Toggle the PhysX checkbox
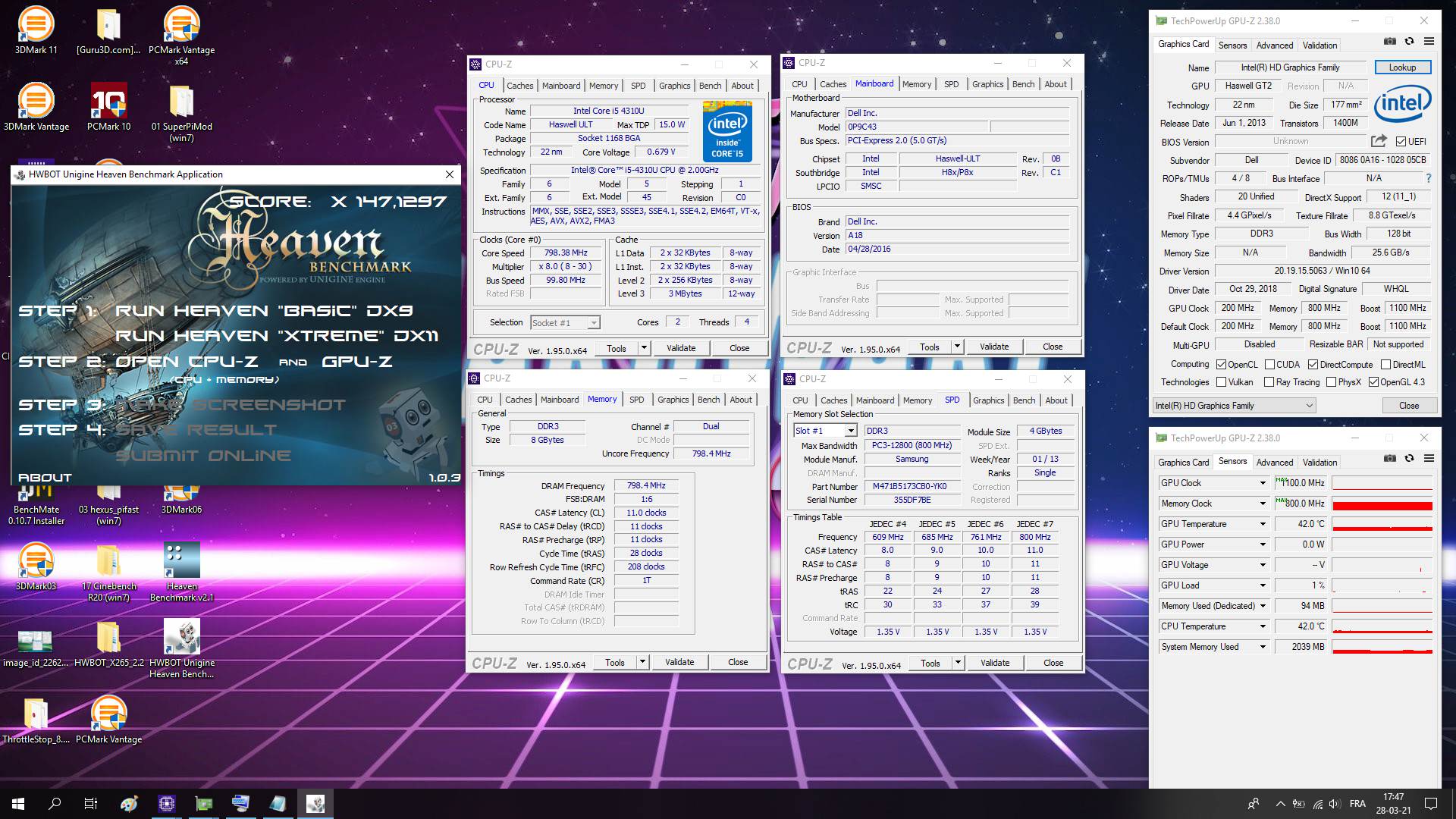Viewport: 1456px width, 819px height. click(1331, 382)
